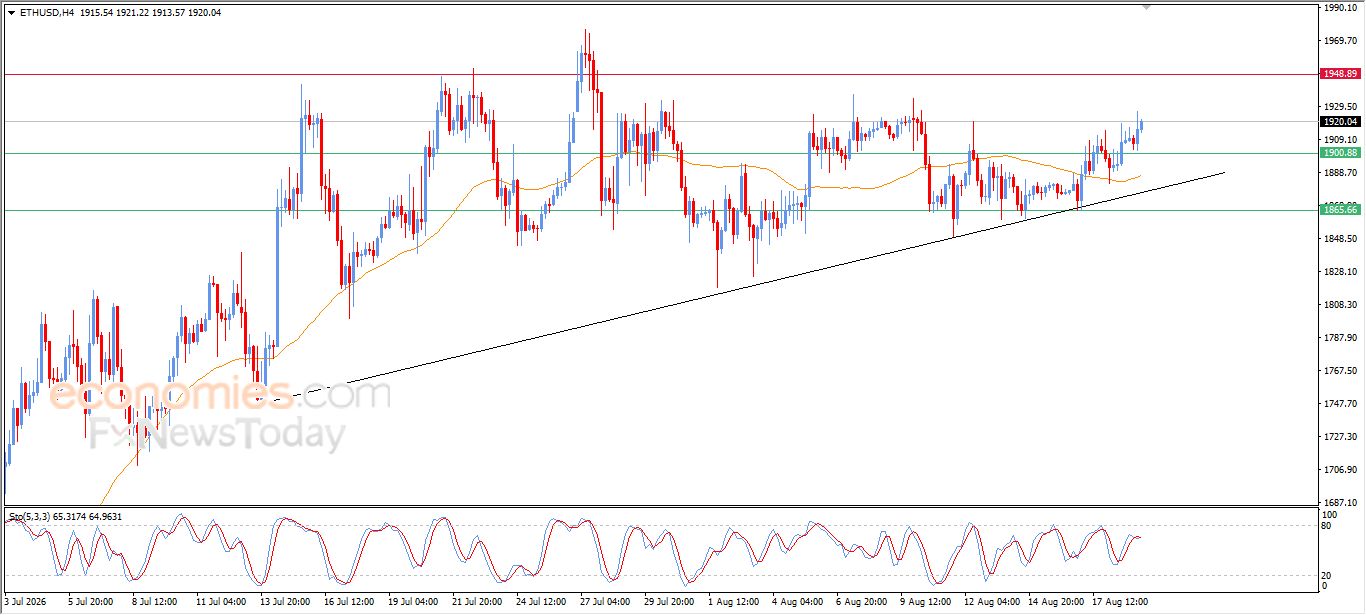Click the 1828.10 price axis value
Image resolution: width=1366 pixels, height=615 pixels.
click(1341, 272)
